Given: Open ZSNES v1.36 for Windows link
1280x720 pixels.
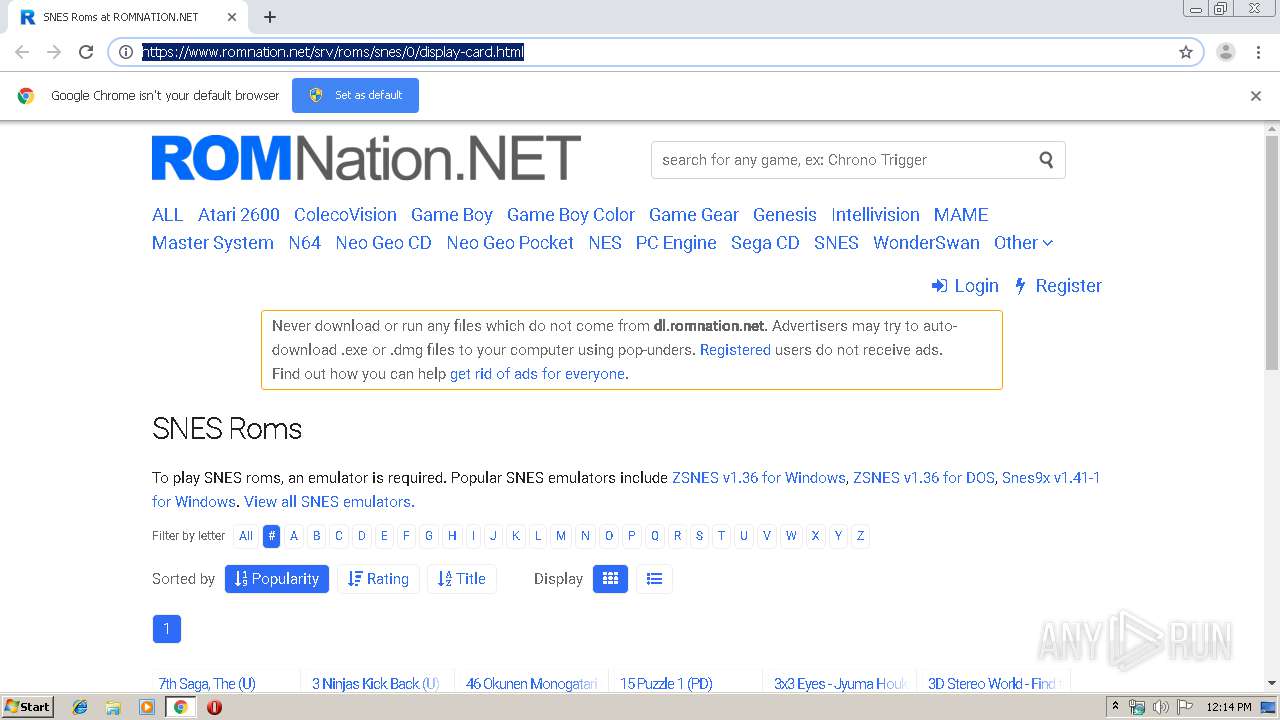Looking at the screenshot, I should (759, 478).
